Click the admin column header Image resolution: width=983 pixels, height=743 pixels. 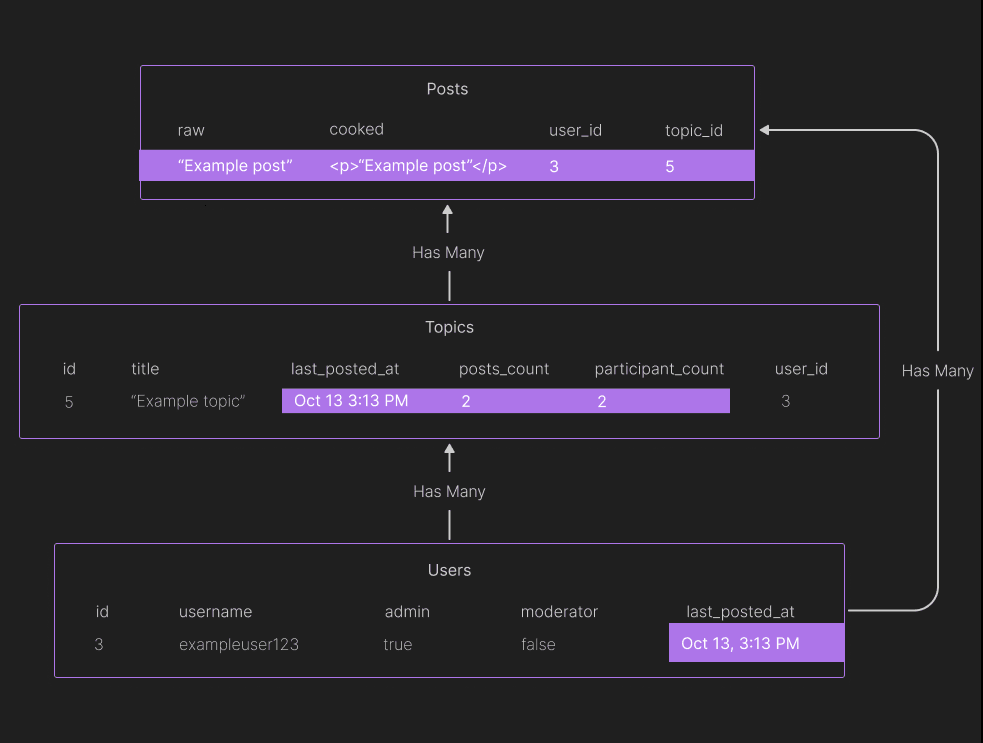tap(407, 611)
